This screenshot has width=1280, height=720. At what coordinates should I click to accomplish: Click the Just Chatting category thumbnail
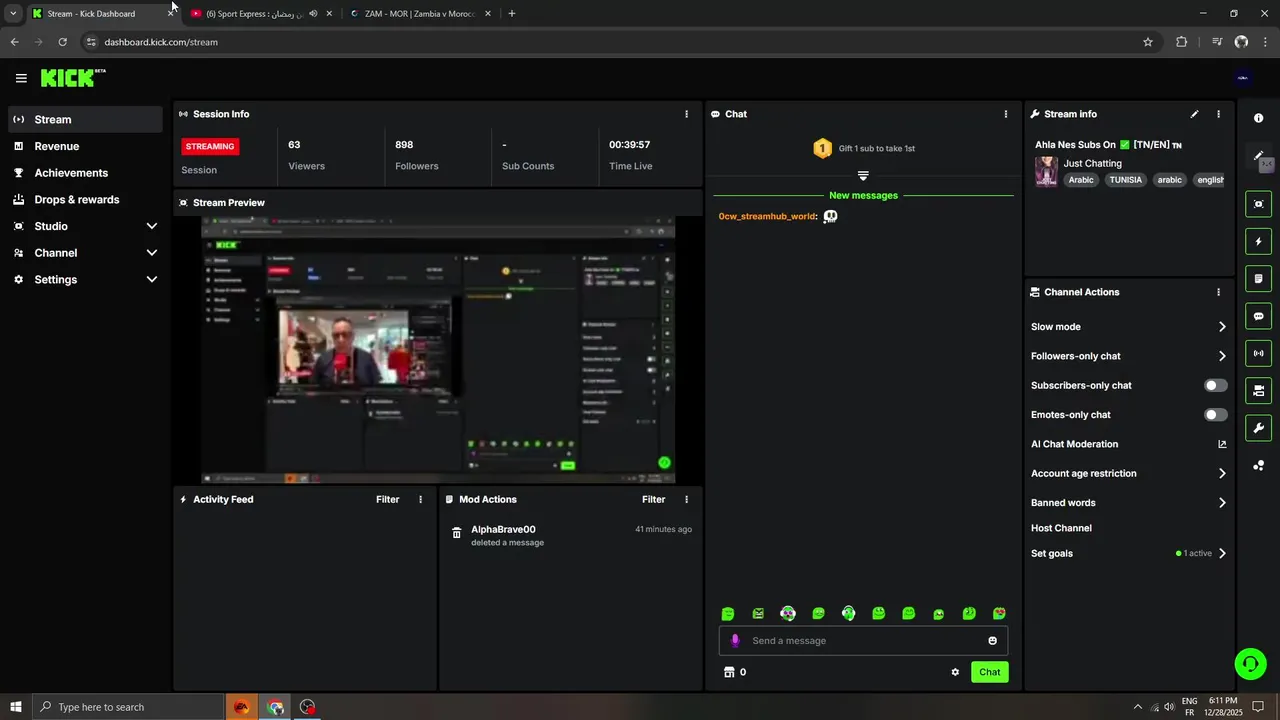pos(1046,171)
